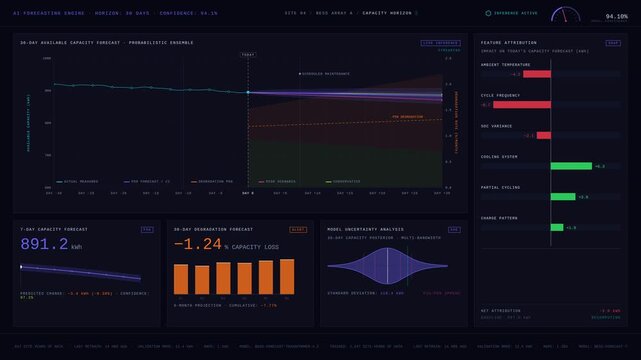Click the Alert badge on degradation forecast

298,230
